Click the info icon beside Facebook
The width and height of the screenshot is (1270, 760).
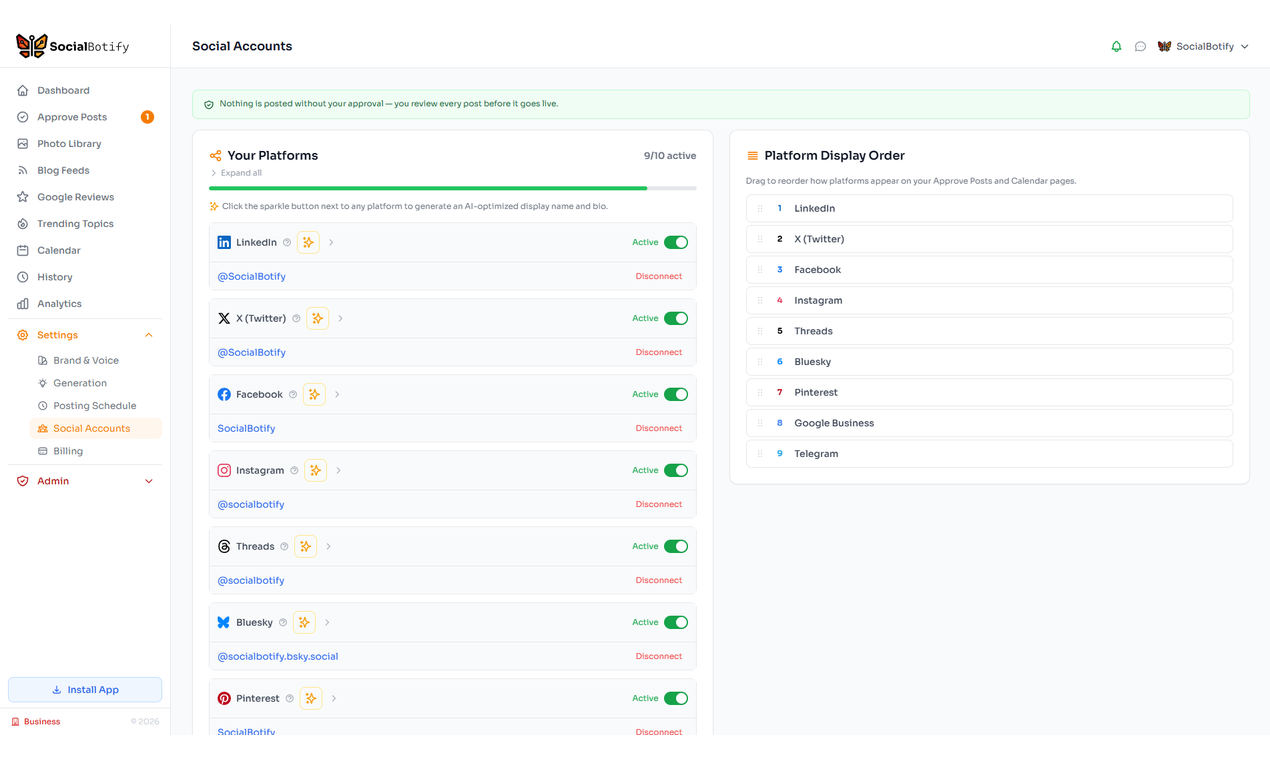[291, 394]
